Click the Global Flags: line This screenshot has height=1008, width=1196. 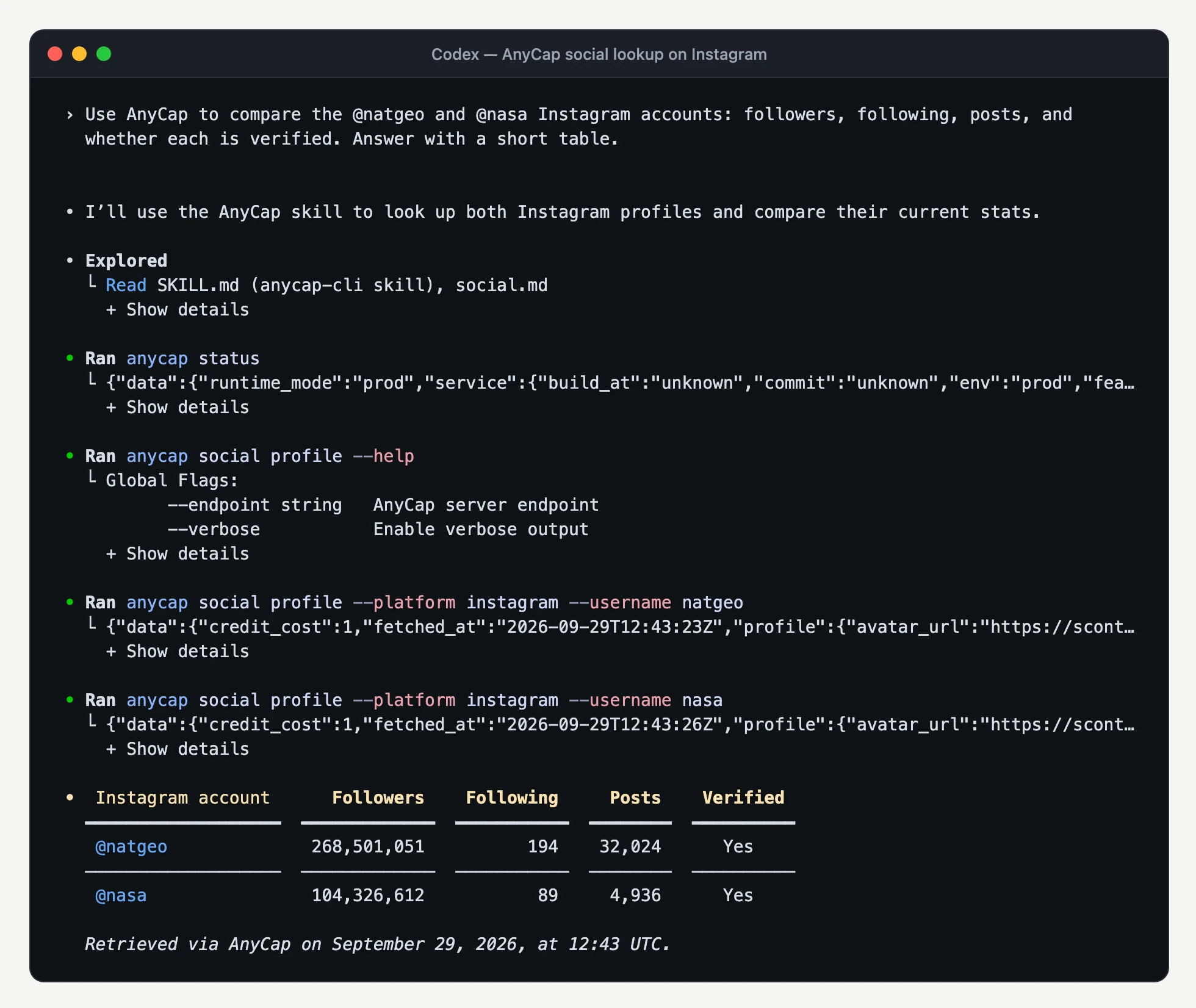click(172, 480)
